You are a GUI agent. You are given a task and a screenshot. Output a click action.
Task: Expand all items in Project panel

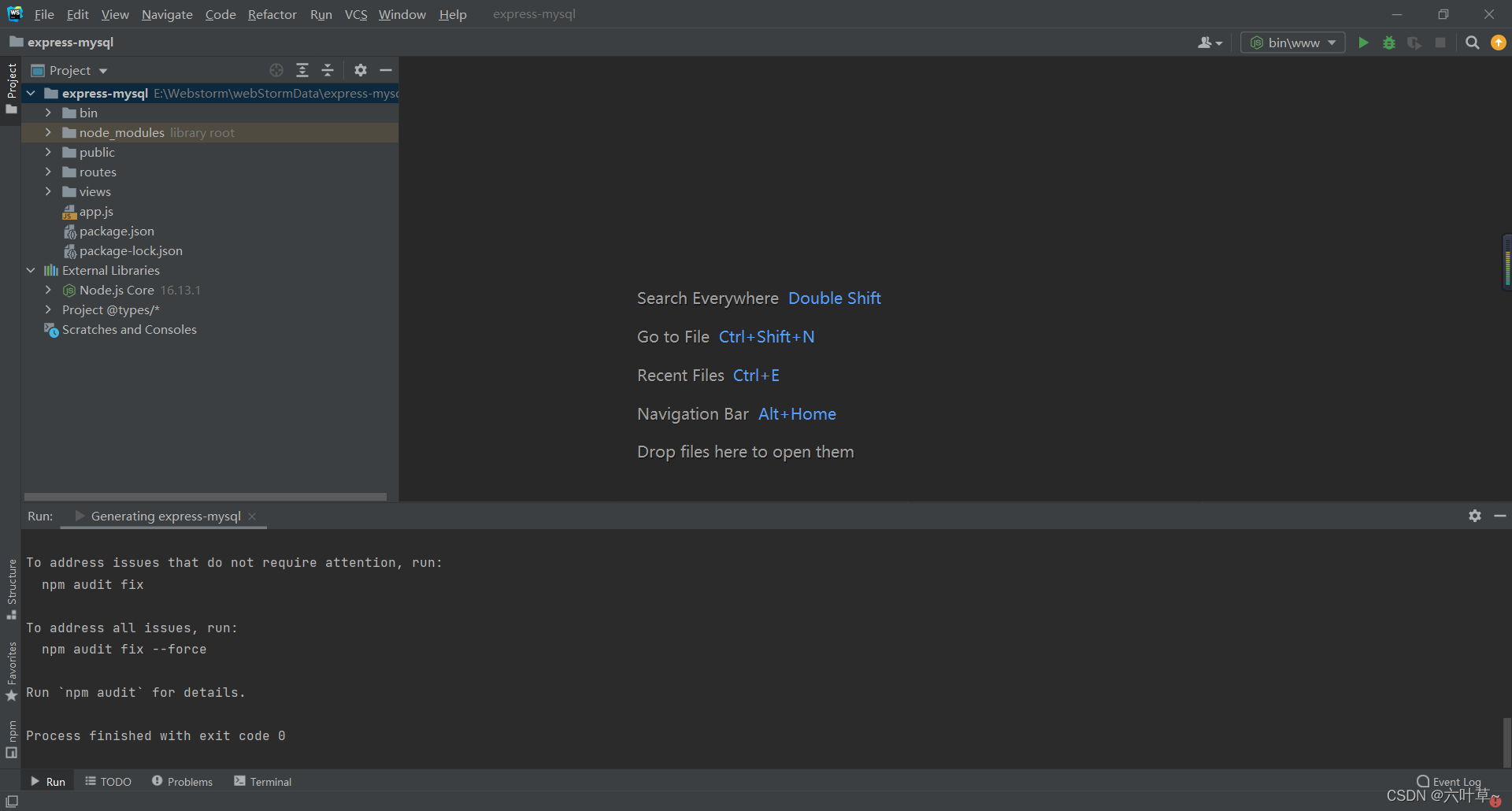(x=302, y=70)
